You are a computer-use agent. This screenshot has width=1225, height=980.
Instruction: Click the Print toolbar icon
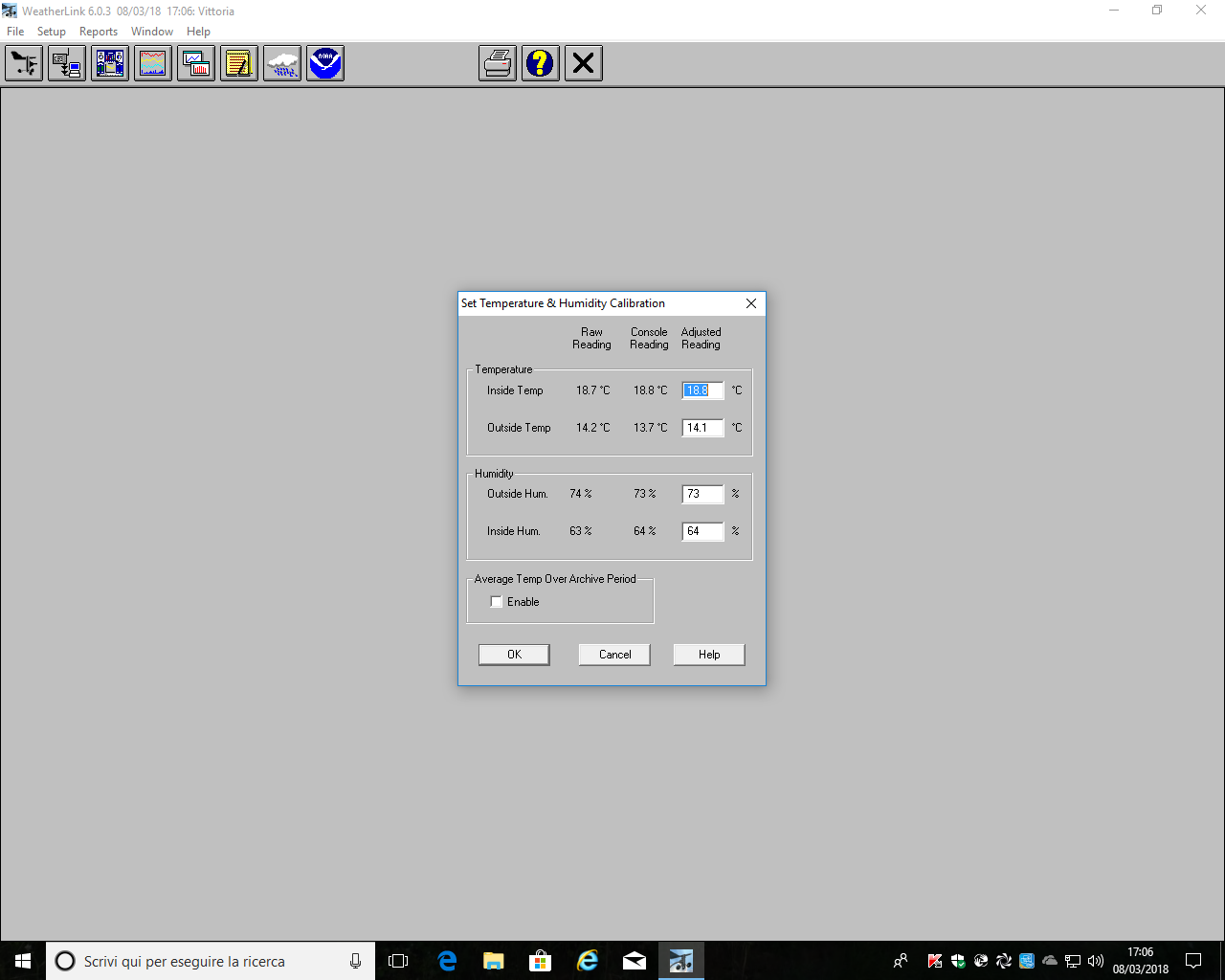498,63
